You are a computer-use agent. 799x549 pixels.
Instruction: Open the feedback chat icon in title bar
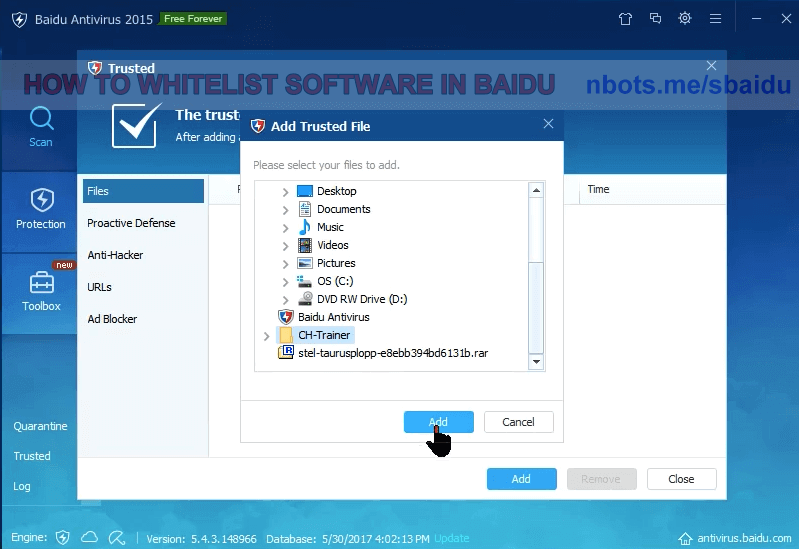coord(655,19)
